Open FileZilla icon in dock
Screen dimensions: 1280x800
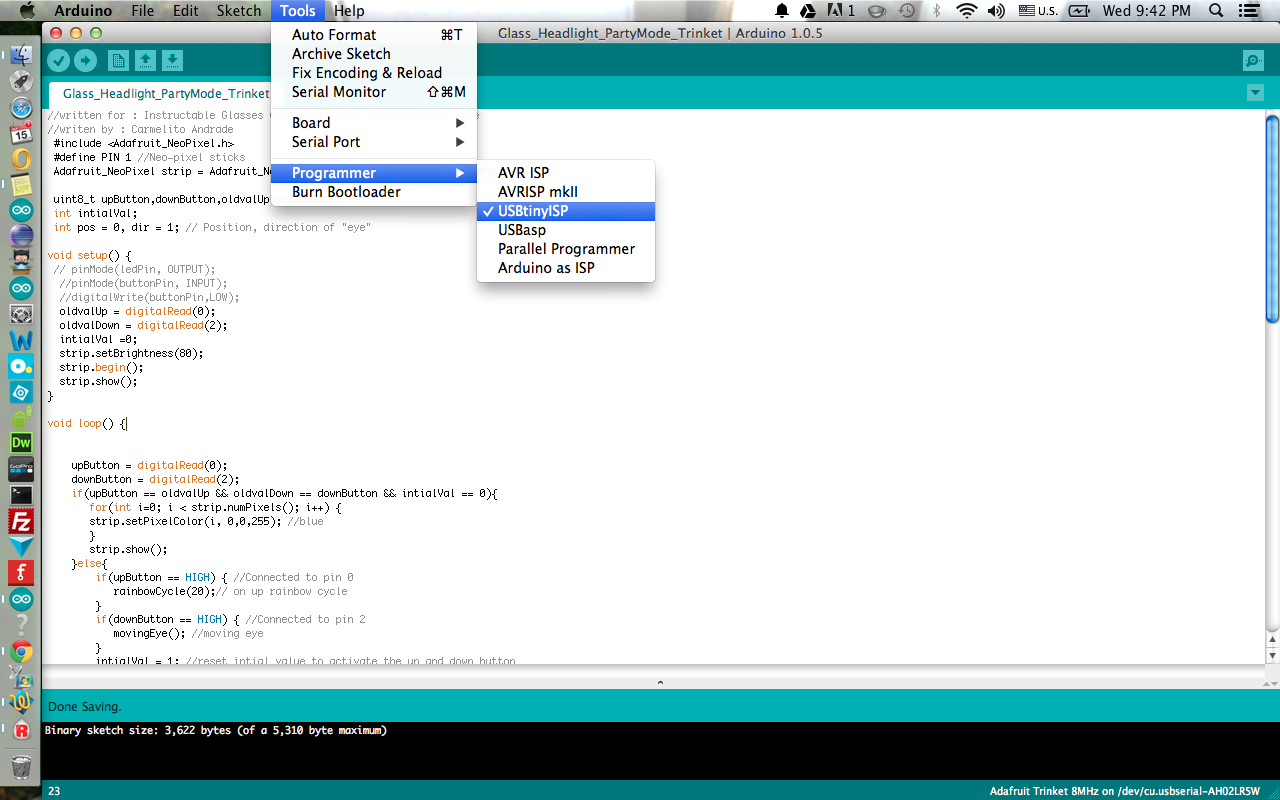[x=21, y=521]
